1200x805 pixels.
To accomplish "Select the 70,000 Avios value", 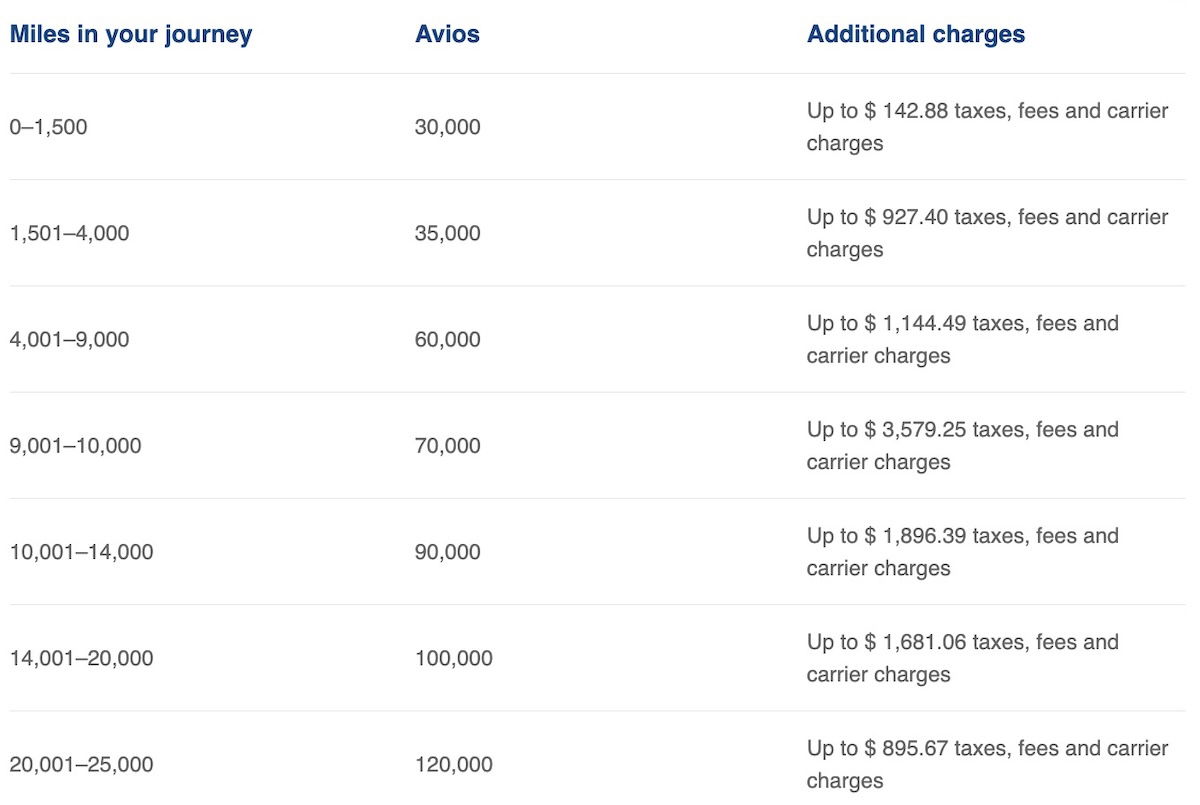I will coord(448,446).
